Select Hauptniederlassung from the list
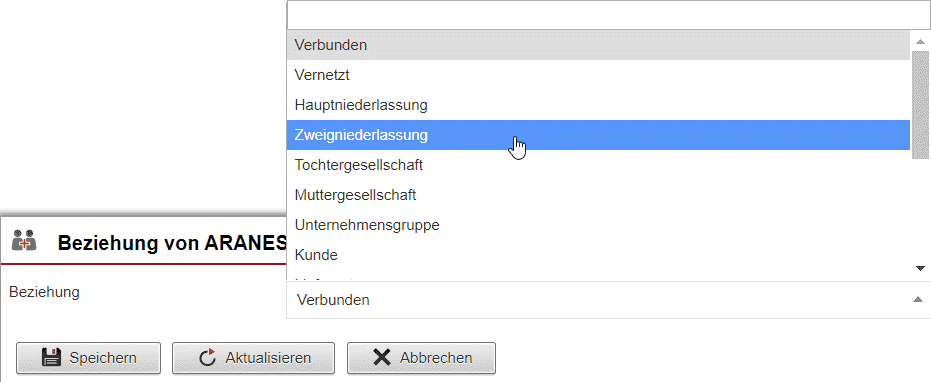 tap(598, 105)
